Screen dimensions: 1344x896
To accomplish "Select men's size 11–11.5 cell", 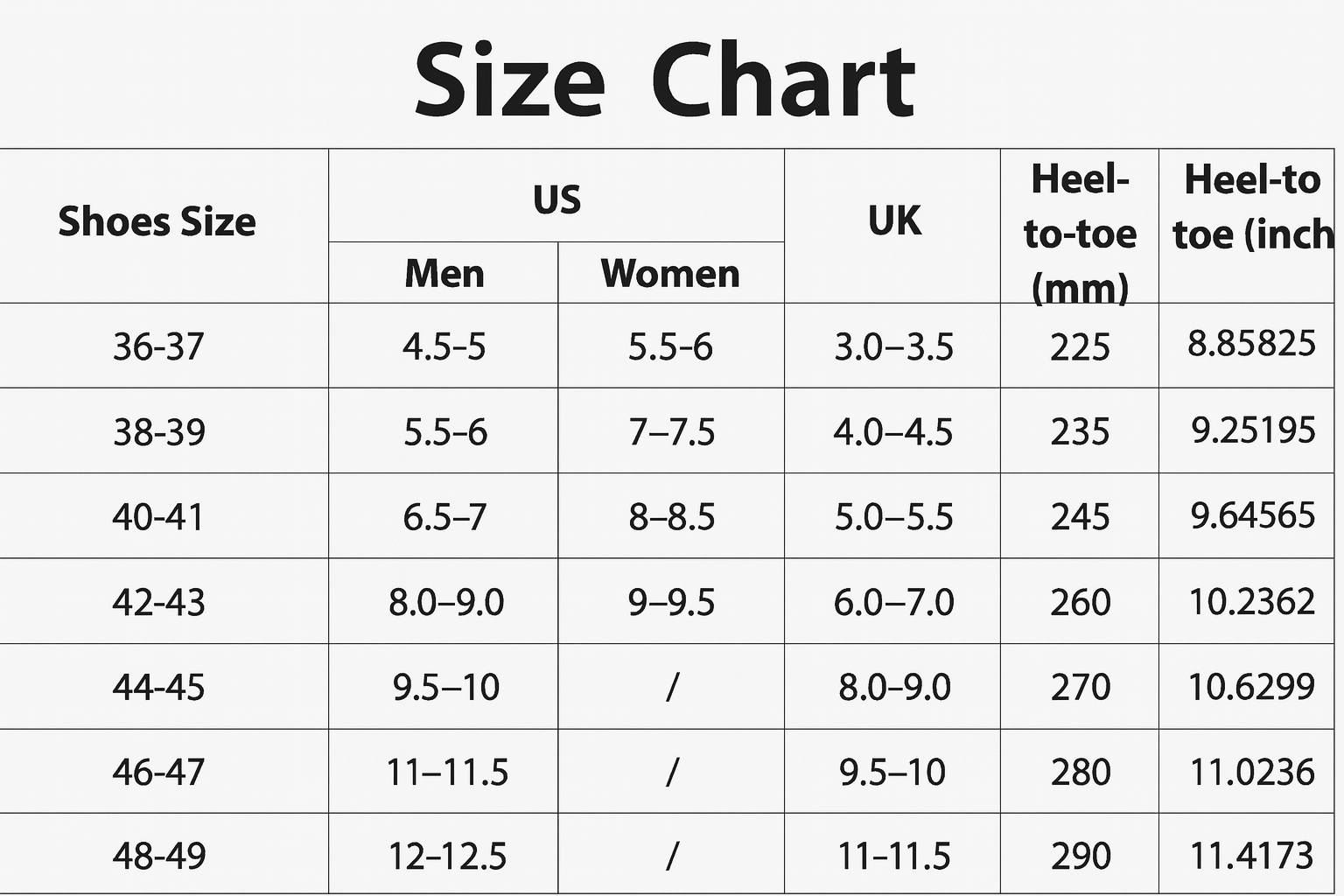I will point(447,773).
